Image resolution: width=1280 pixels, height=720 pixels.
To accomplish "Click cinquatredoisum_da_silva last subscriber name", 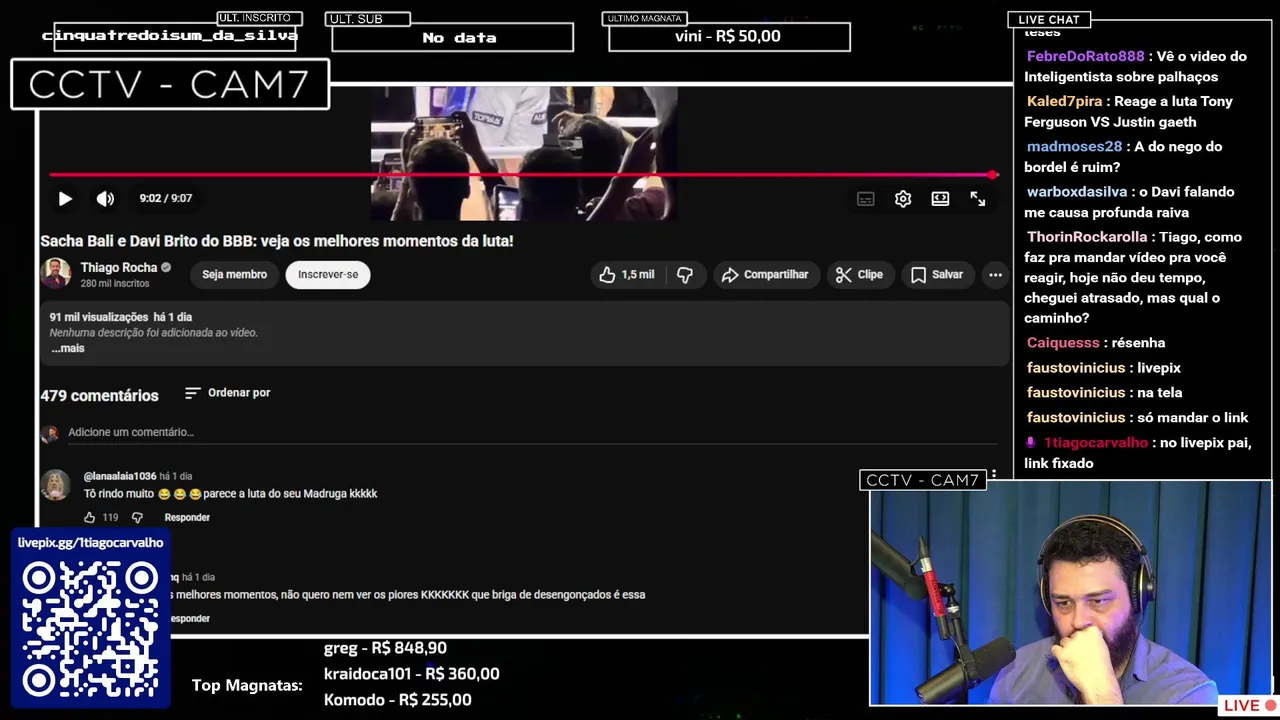I will [170, 36].
